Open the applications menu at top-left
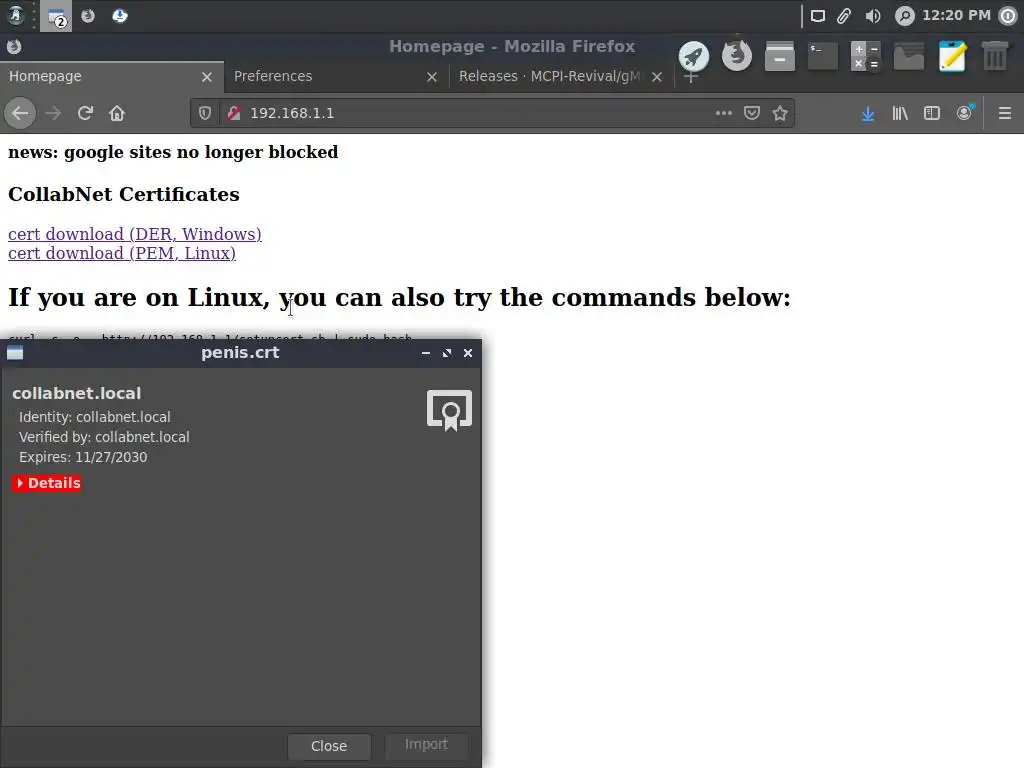 [x=16, y=15]
